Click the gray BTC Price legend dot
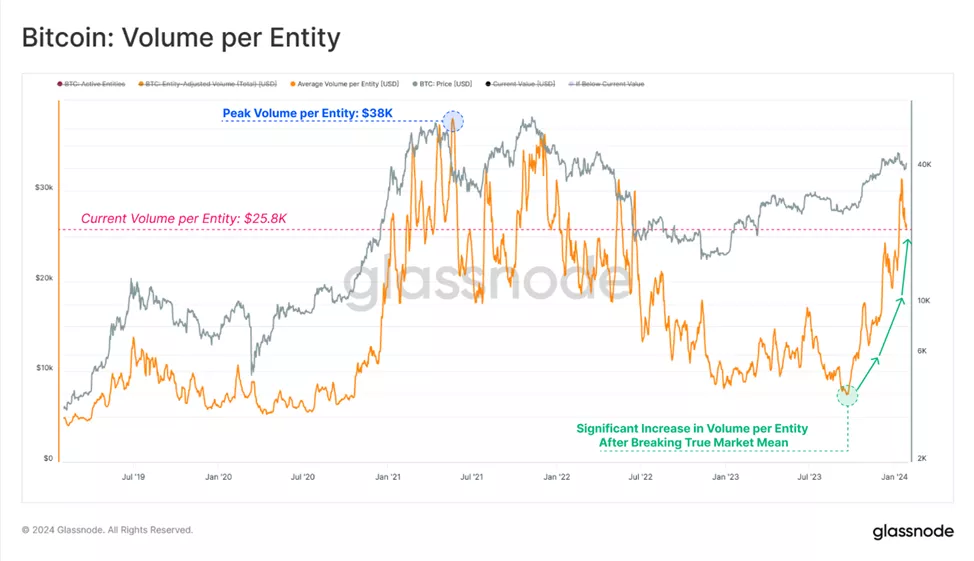This screenshot has height=561, width=974. (x=410, y=84)
